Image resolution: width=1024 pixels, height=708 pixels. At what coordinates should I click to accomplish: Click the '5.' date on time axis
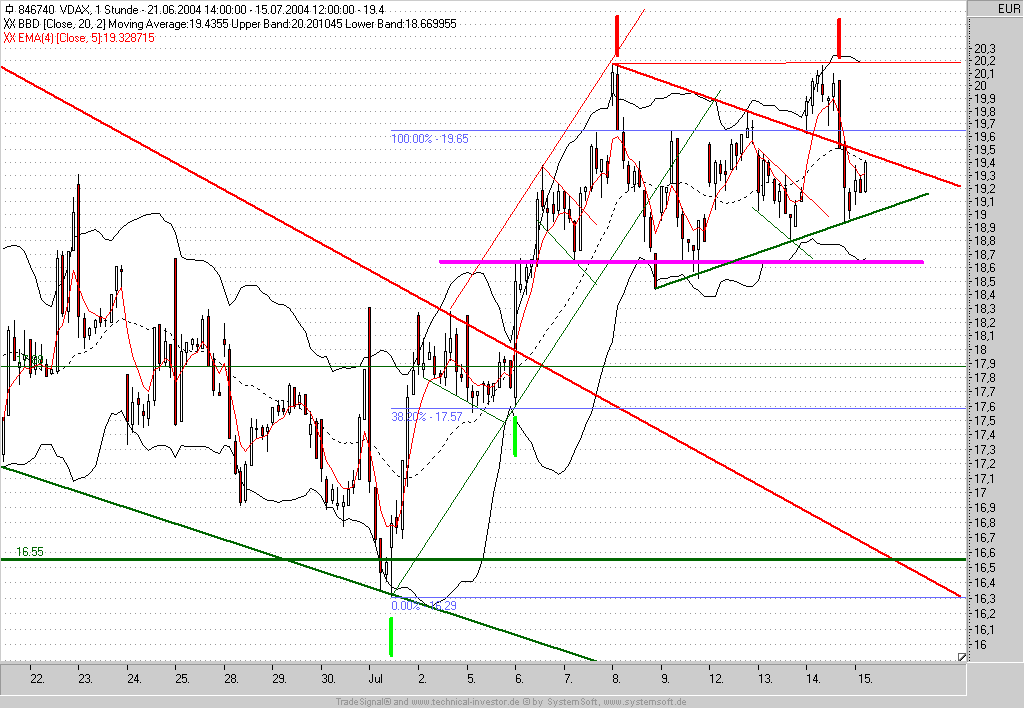pyautogui.click(x=470, y=679)
